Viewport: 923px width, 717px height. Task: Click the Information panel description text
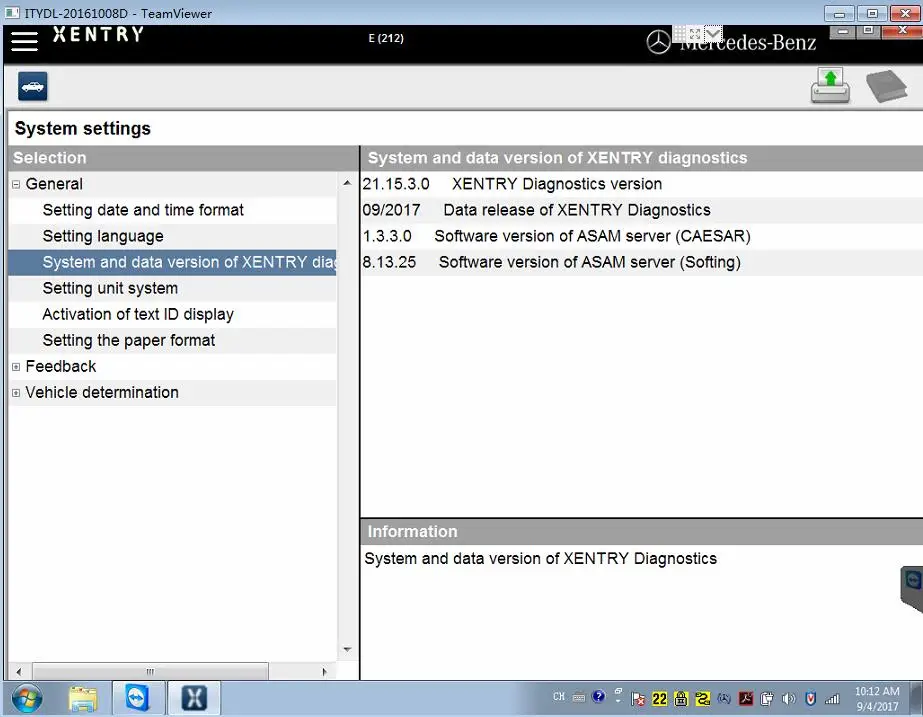[x=540, y=559]
